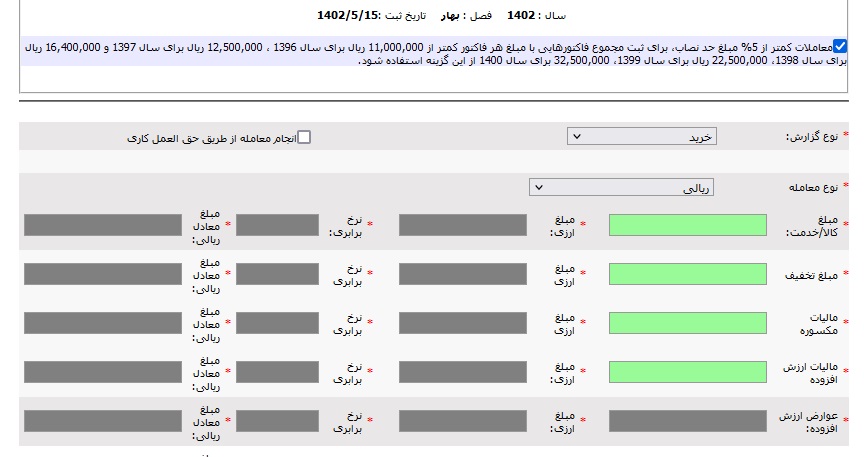This screenshot has height=457, width=864.
Task: Enable 'انجام معامله از طریق حق العمل کاری' checkbox
Action: pyautogui.click(x=304, y=137)
